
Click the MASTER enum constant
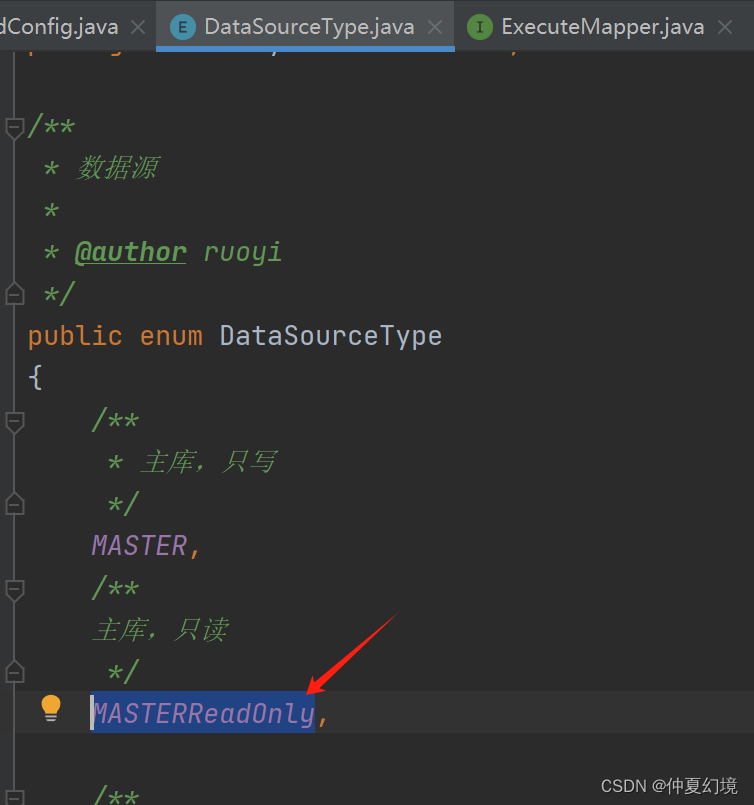tap(139, 545)
